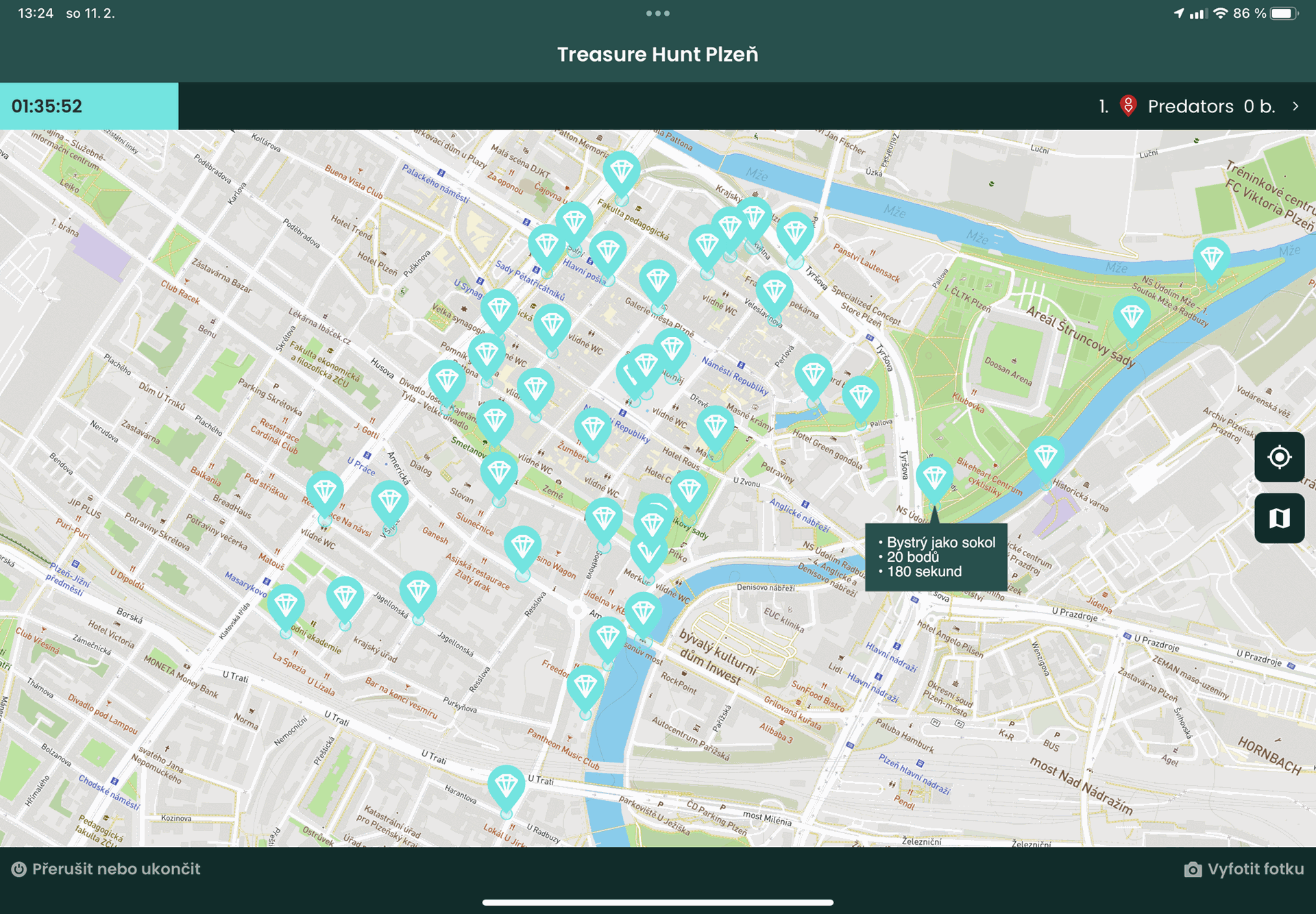Screen dimensions: 1316x914
Task: Tap the status bar clock showing 13:24
Action: click(x=36, y=13)
